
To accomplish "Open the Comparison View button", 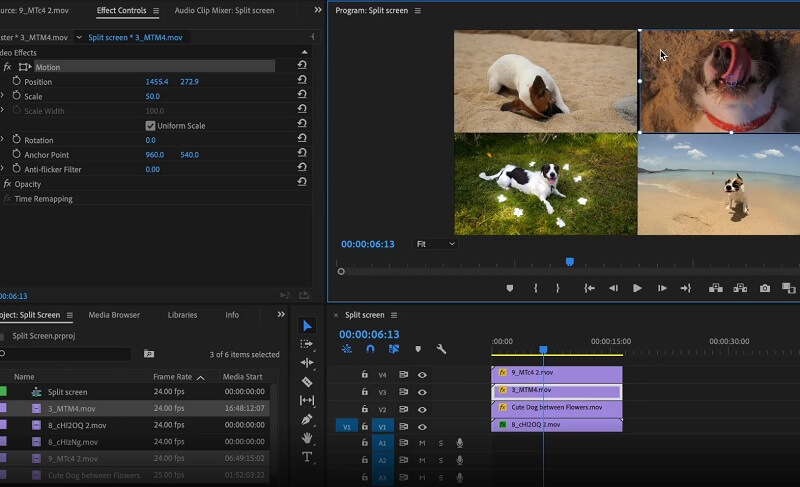I will tap(789, 288).
